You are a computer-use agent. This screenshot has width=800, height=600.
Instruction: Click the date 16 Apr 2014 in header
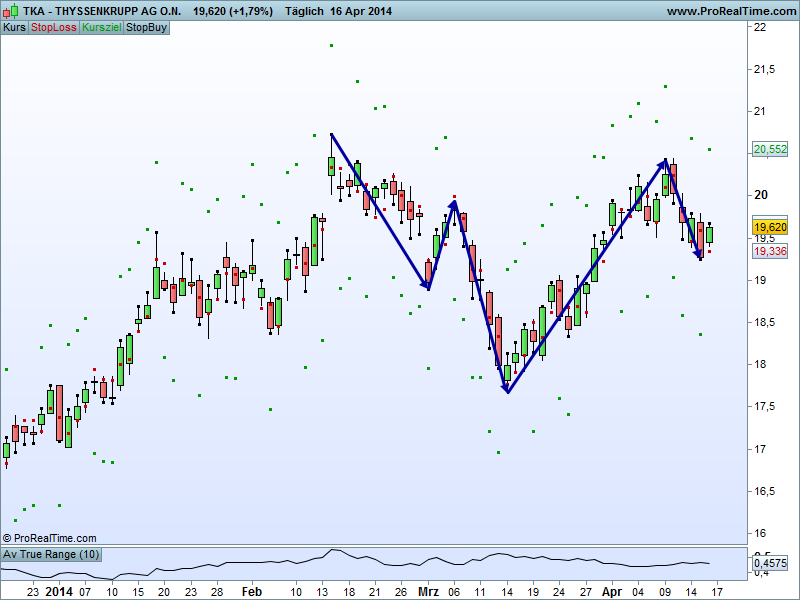[361, 11]
